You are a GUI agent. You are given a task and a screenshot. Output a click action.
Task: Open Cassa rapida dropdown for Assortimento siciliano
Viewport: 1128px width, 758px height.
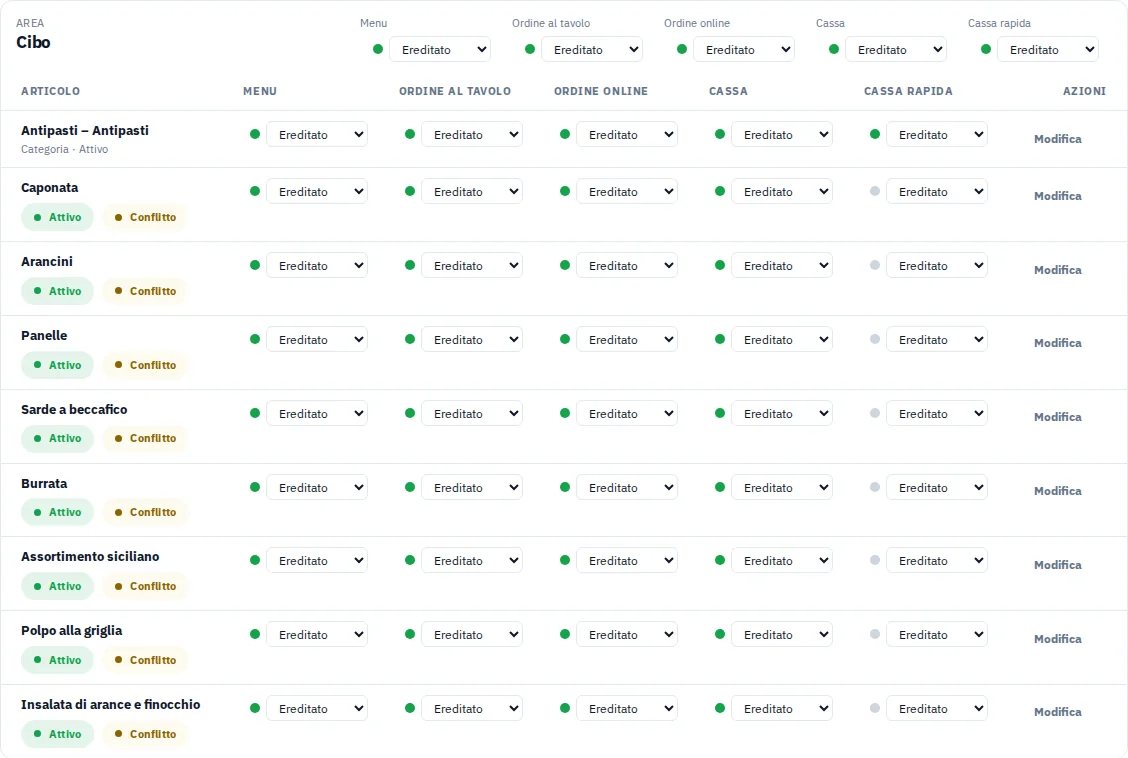pyautogui.click(x=937, y=561)
